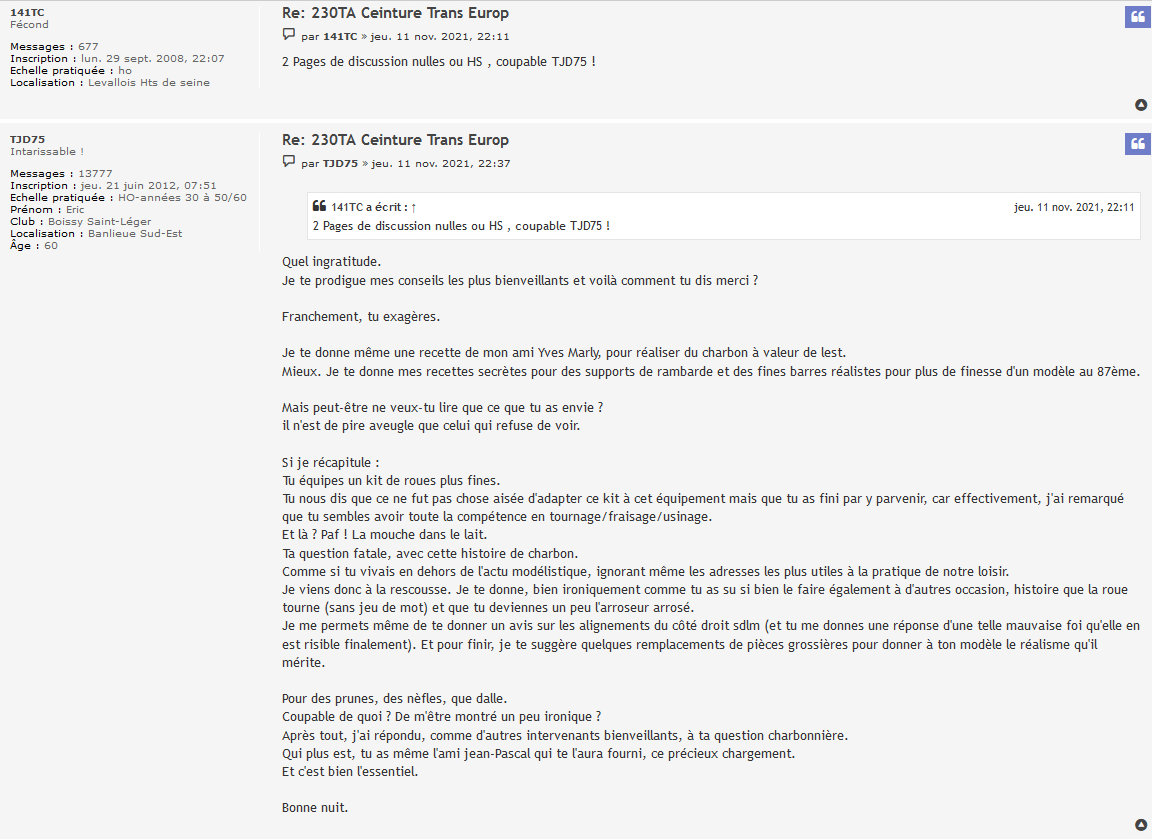The image size is (1152, 840).
Task: Jump to top from TJD75's post arrow
Action: tap(1141, 825)
